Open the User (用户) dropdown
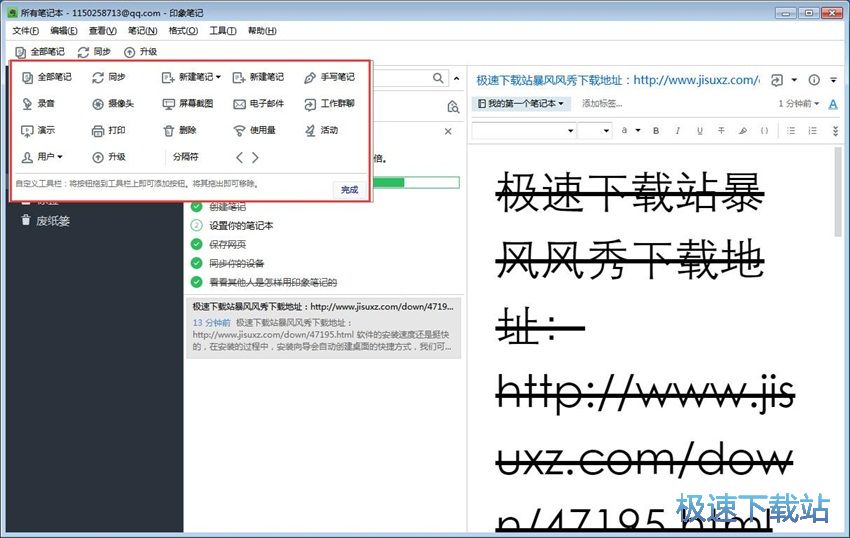850x538 pixels. tap(42, 157)
